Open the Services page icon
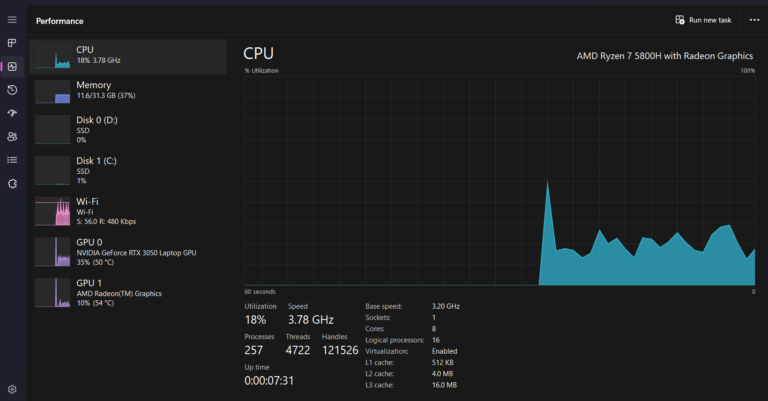Image resolution: width=768 pixels, height=401 pixels. (12, 184)
